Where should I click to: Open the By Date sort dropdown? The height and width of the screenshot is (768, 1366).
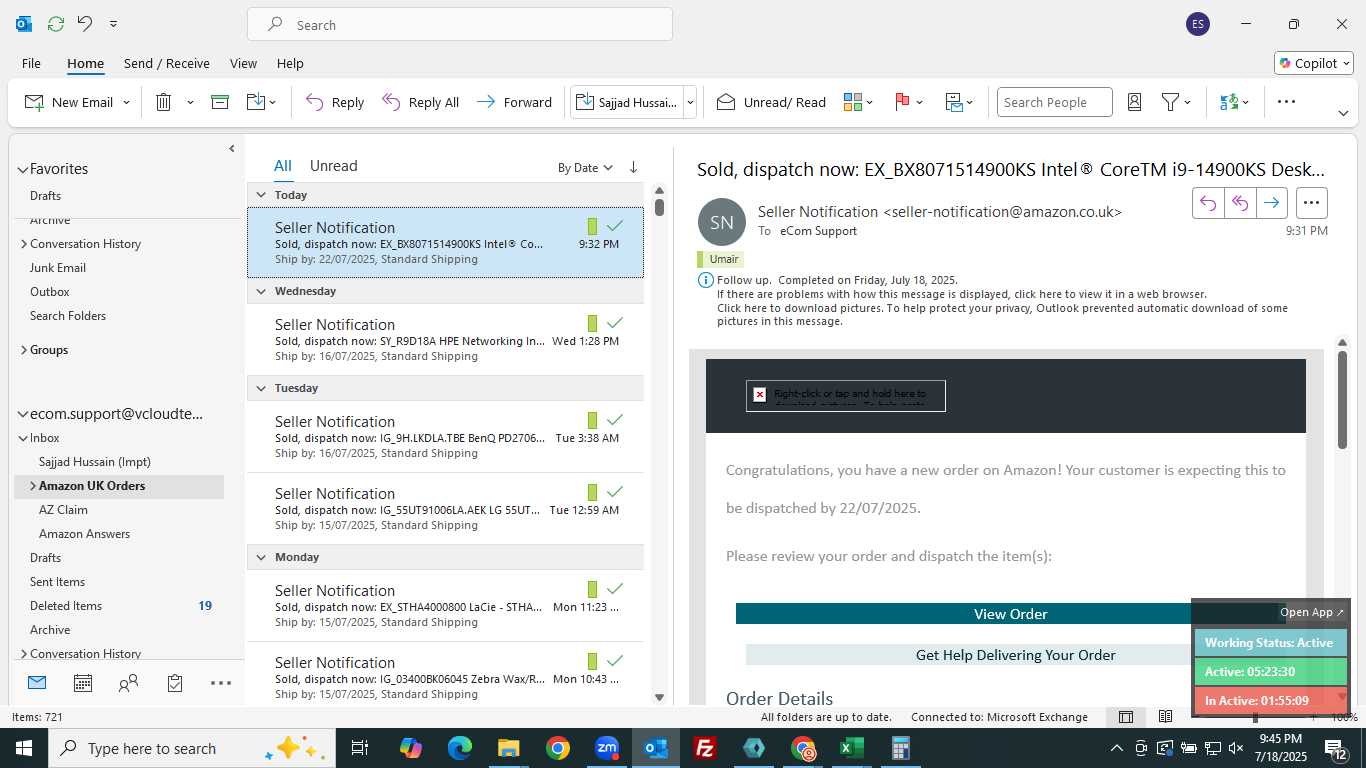pos(585,168)
